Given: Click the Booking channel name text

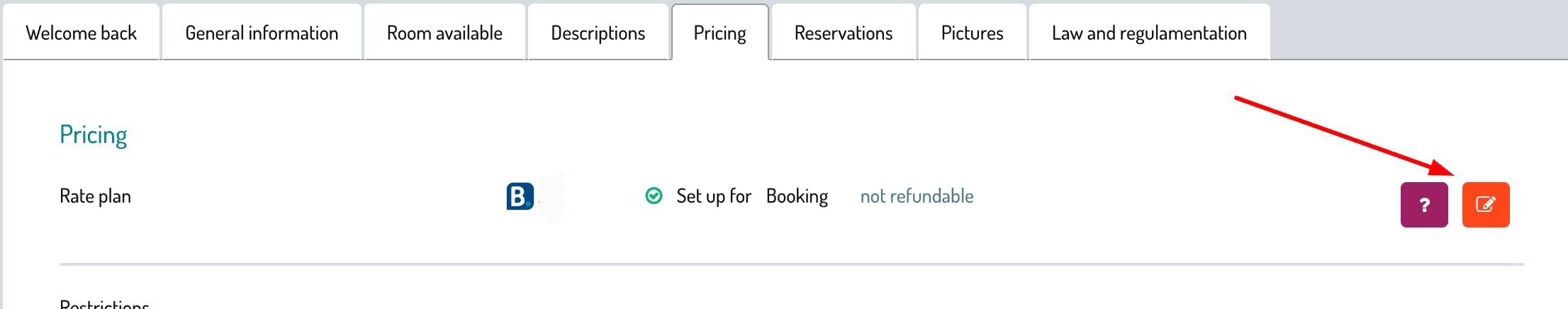Looking at the screenshot, I should (x=797, y=196).
